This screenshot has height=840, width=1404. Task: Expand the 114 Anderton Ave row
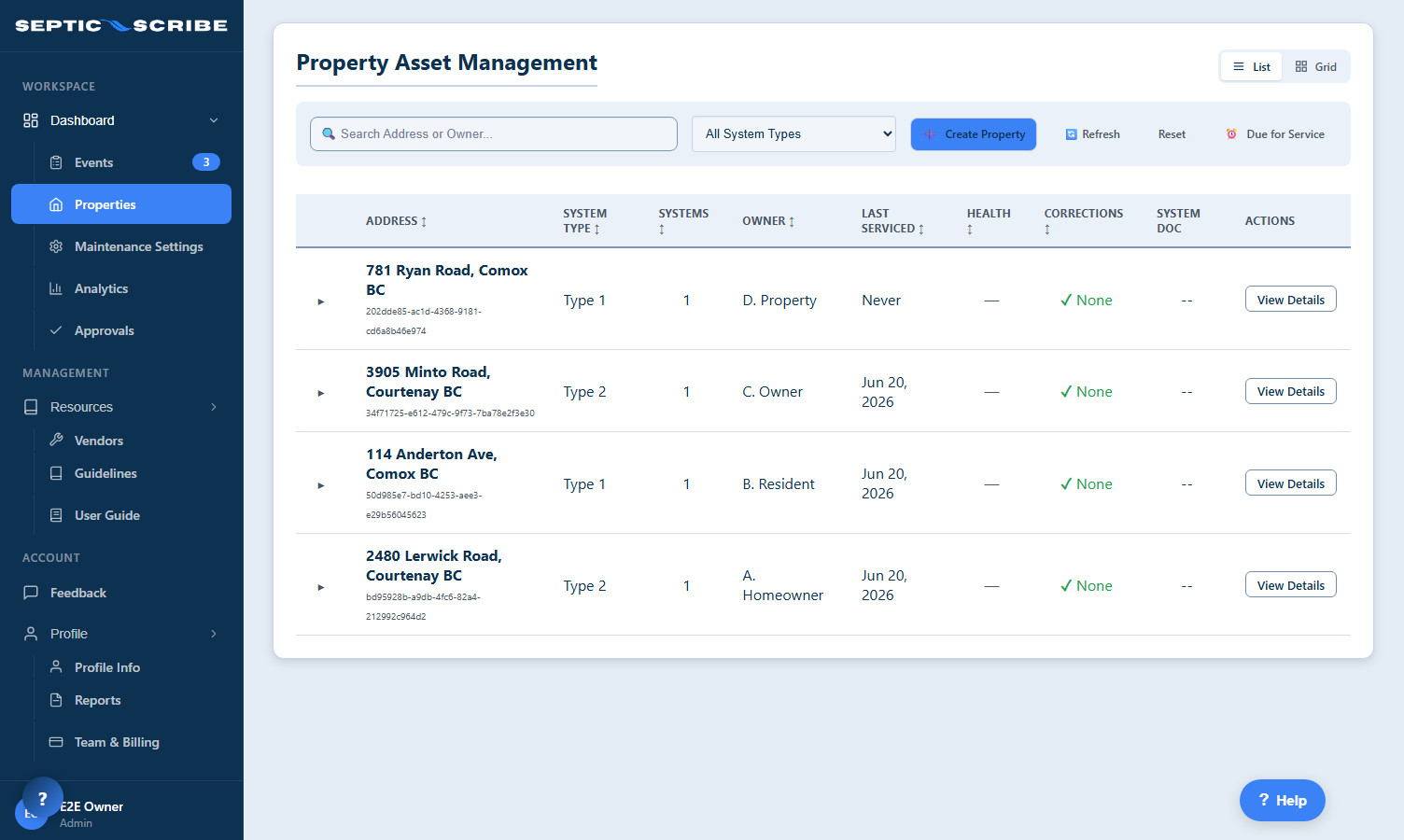coord(321,485)
